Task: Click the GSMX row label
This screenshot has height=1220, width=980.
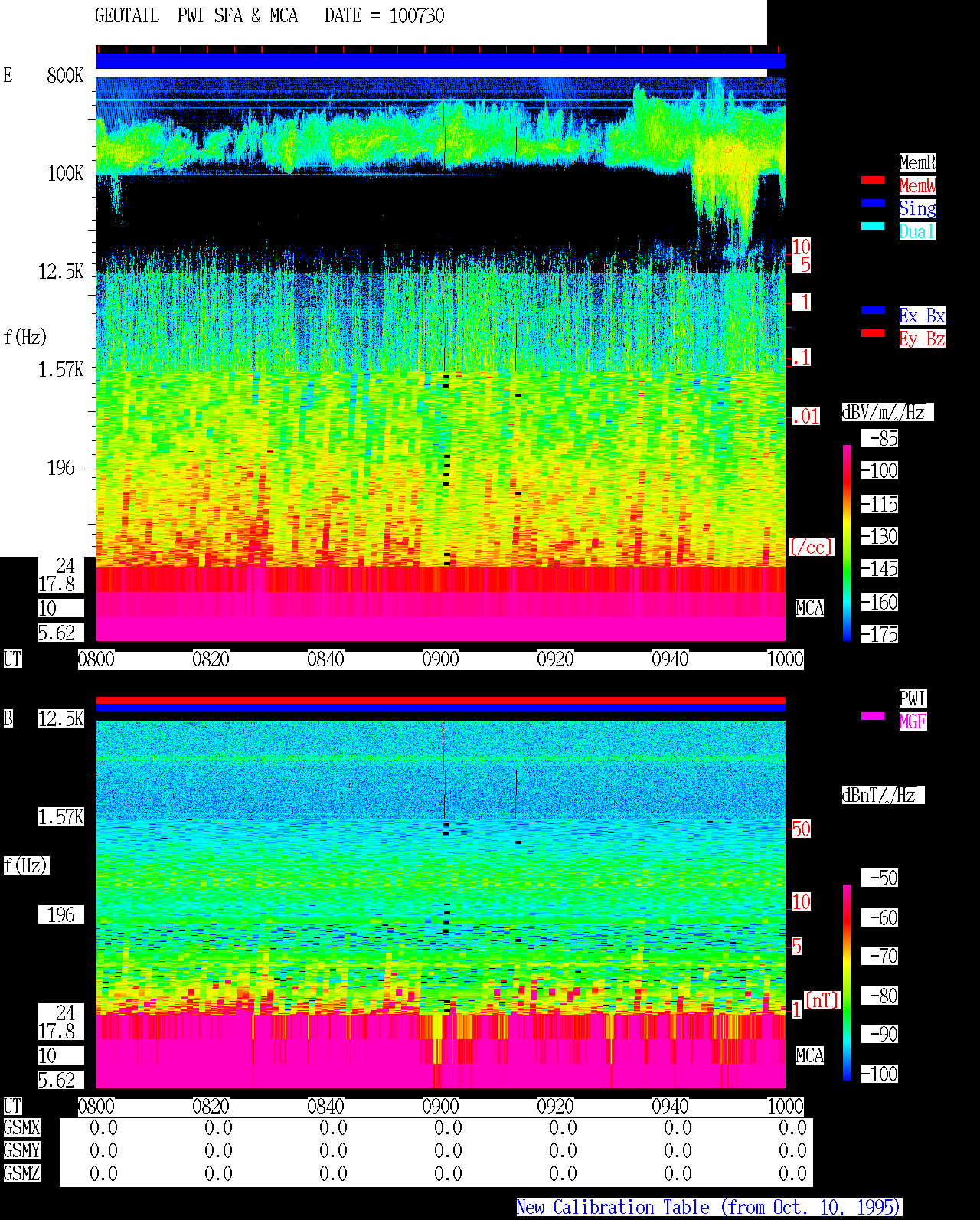Action: 21,1128
